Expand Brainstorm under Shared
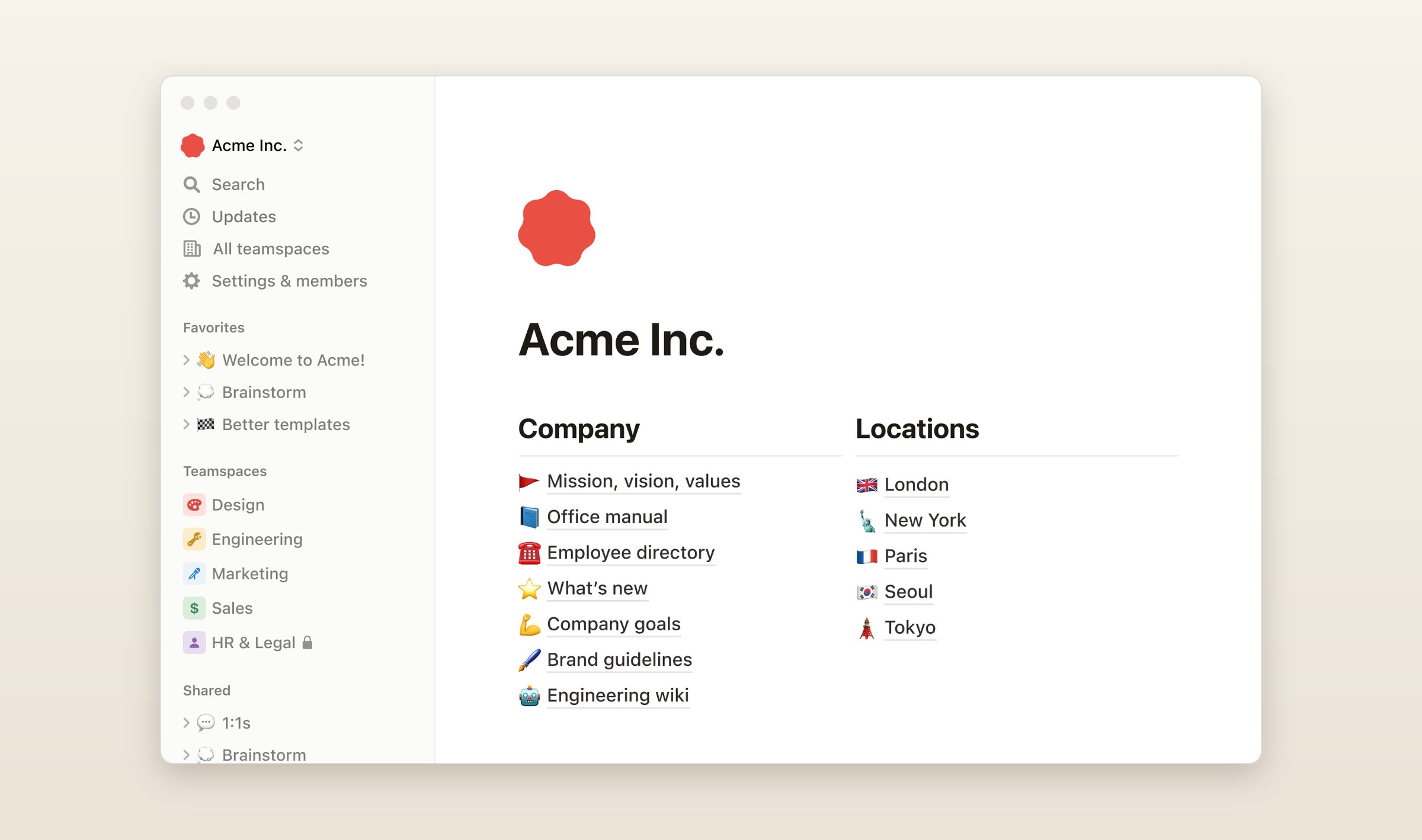This screenshot has height=840, width=1422. pyautogui.click(x=186, y=754)
